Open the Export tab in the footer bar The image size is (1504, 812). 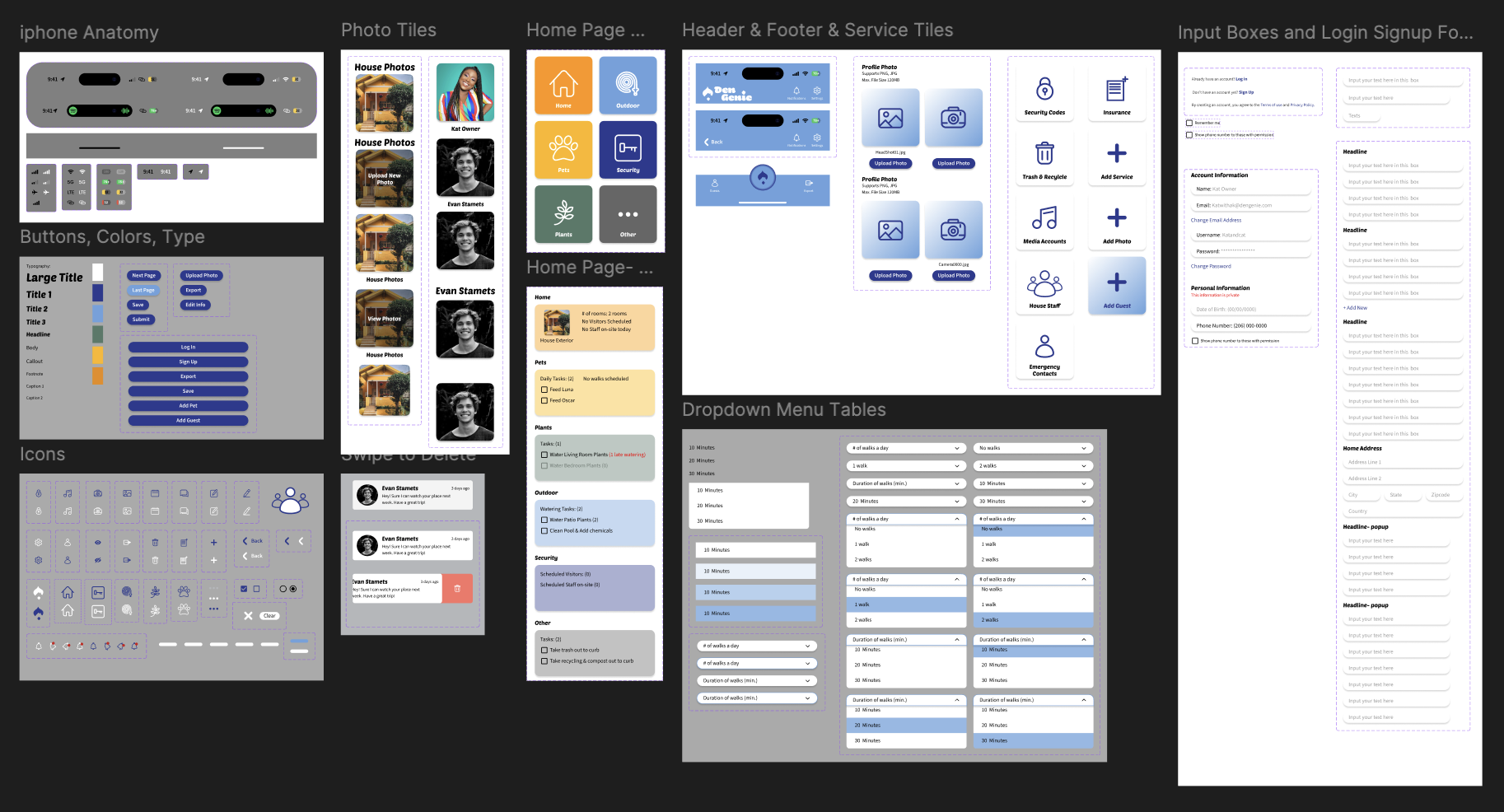[809, 185]
